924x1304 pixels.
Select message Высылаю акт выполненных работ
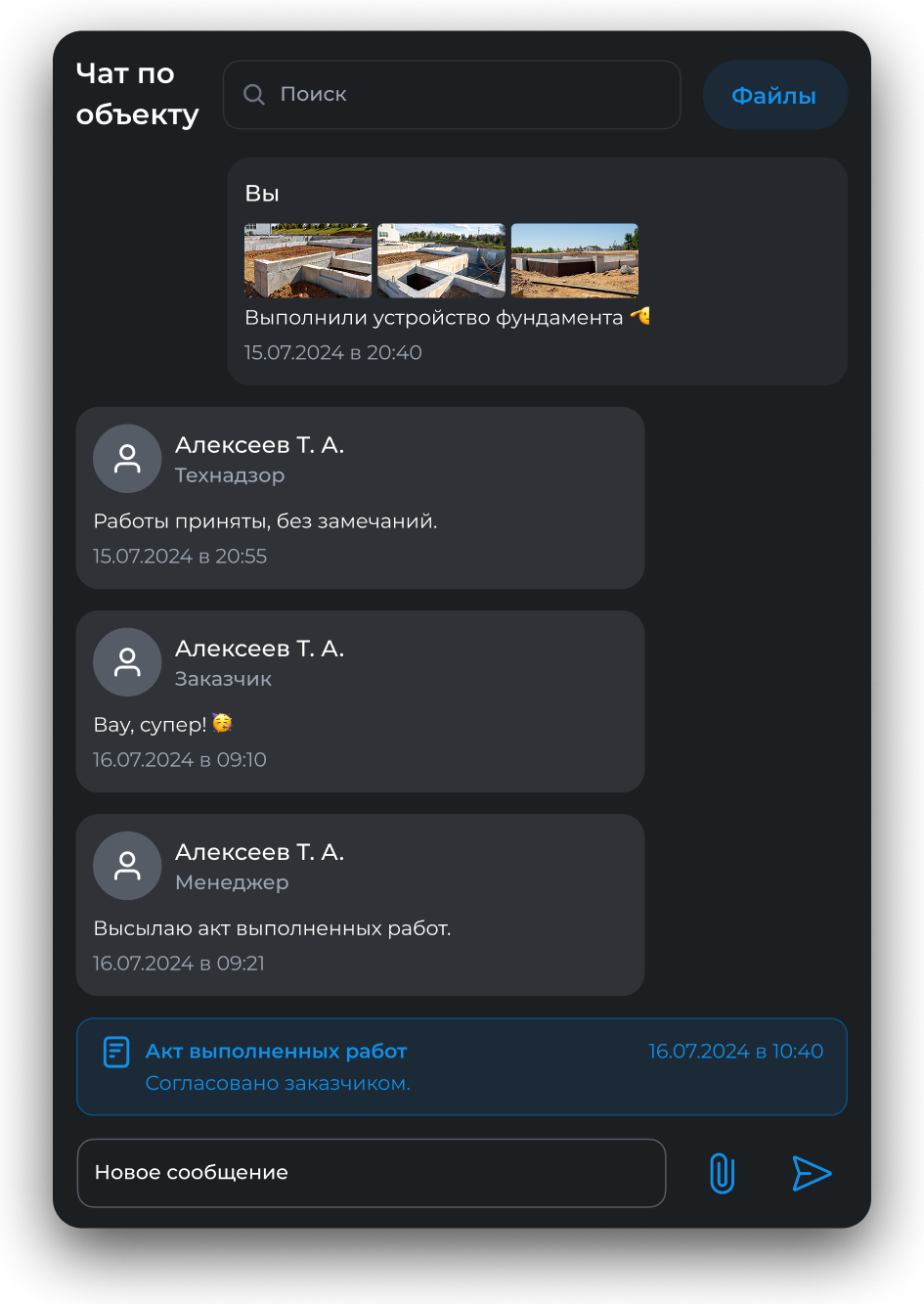pyautogui.click(x=272, y=928)
